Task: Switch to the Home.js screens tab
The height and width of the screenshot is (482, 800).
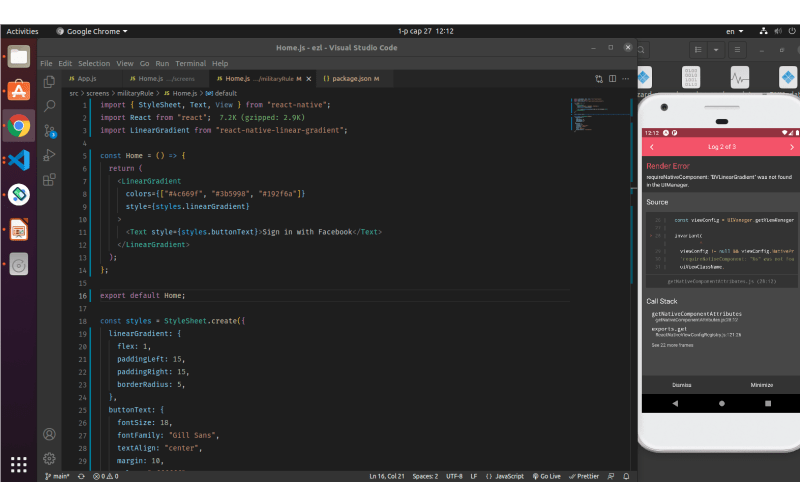Action: coord(166,79)
